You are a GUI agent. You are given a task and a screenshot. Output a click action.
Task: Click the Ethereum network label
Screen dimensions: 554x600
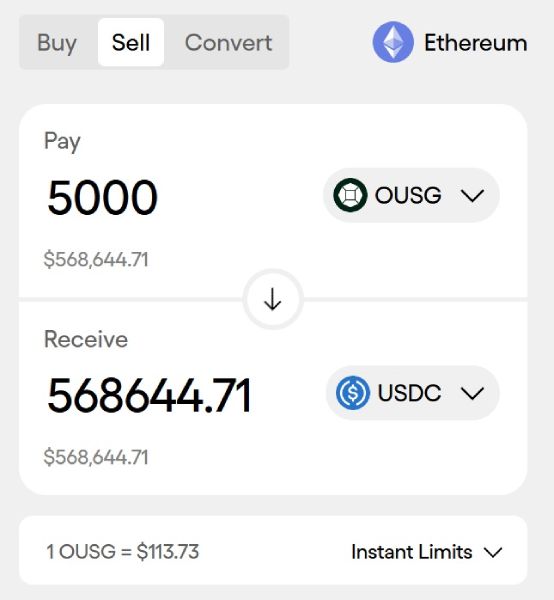(476, 42)
